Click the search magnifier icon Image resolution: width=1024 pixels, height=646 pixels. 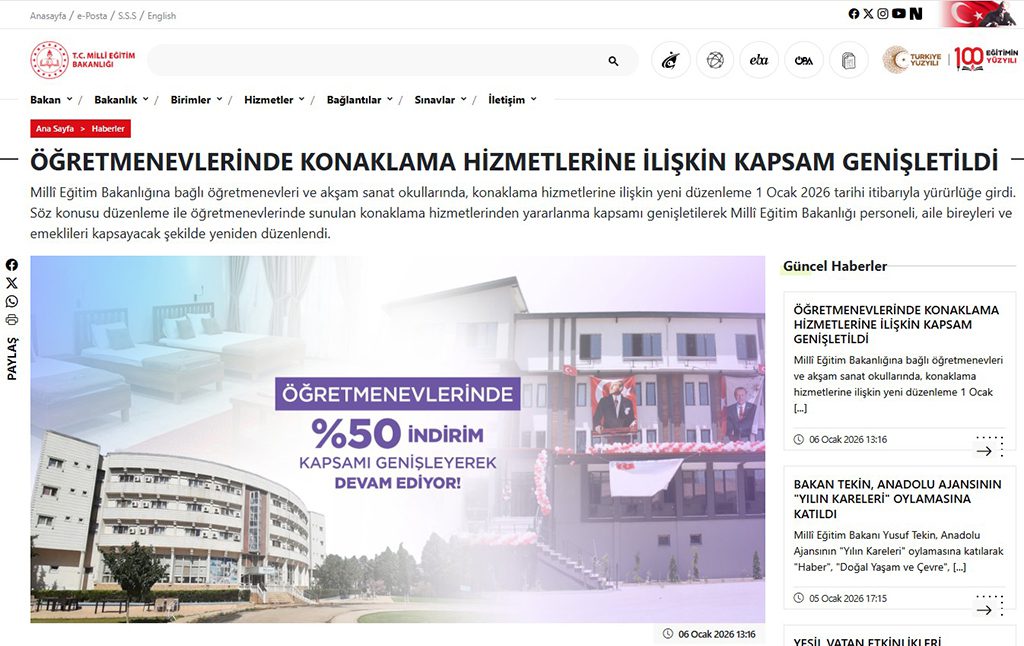coord(613,61)
